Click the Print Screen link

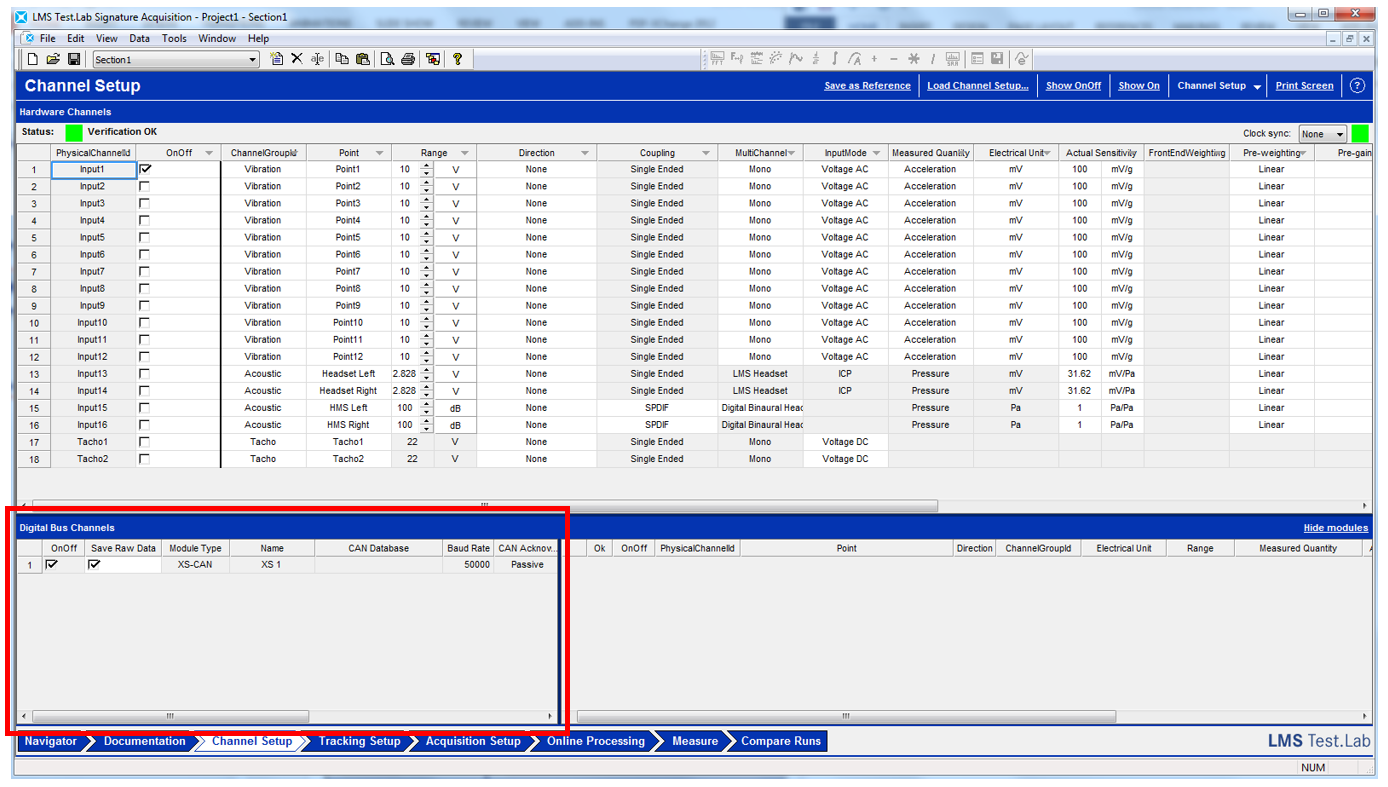1304,86
